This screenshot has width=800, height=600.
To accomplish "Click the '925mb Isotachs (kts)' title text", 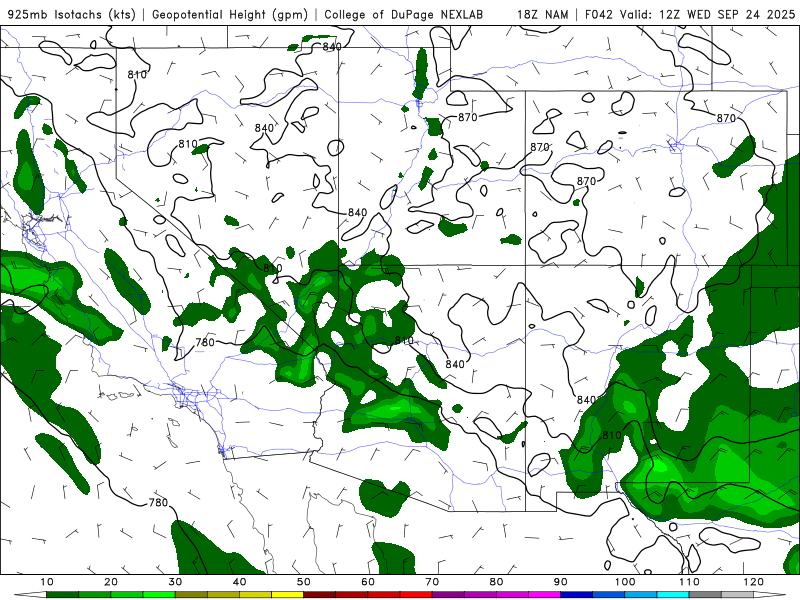I will [x=71, y=14].
